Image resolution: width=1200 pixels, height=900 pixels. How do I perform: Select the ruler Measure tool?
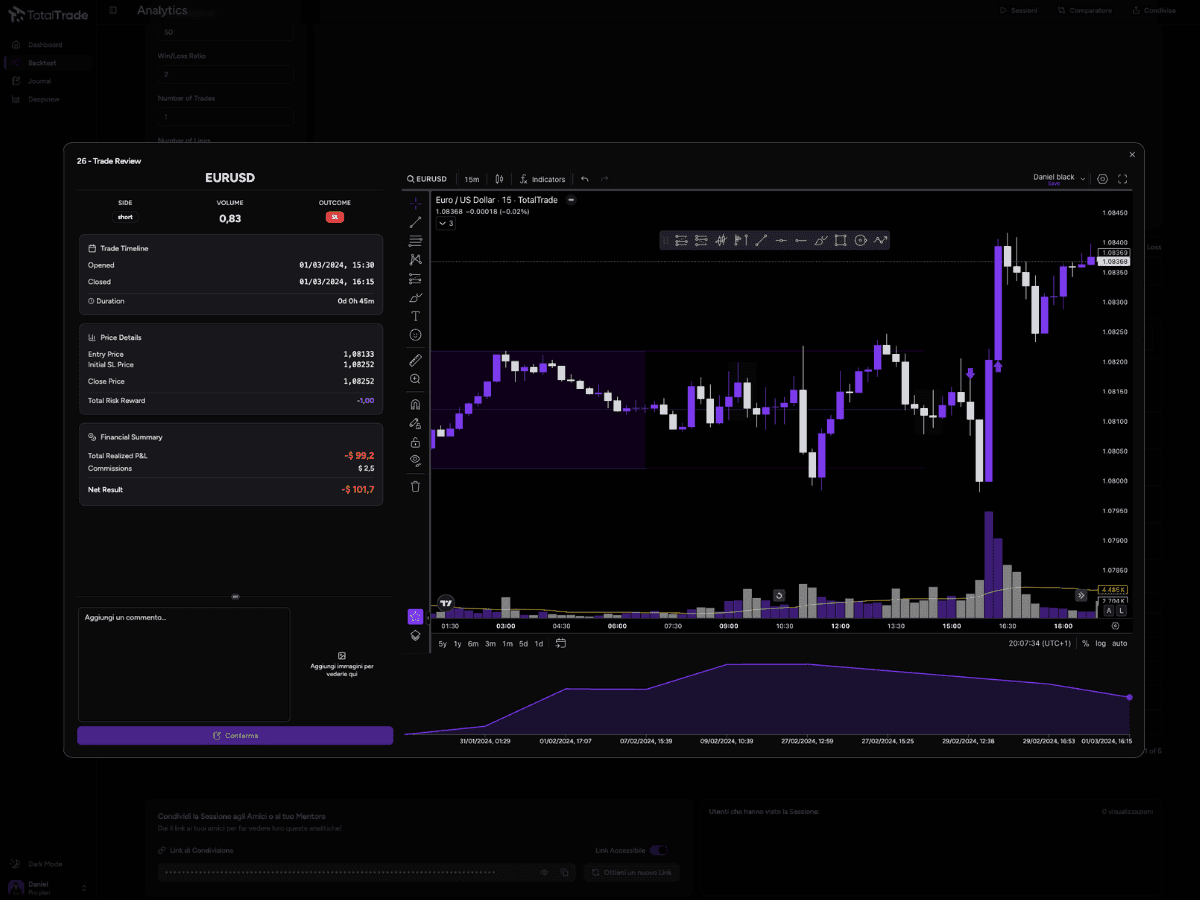pyautogui.click(x=416, y=360)
